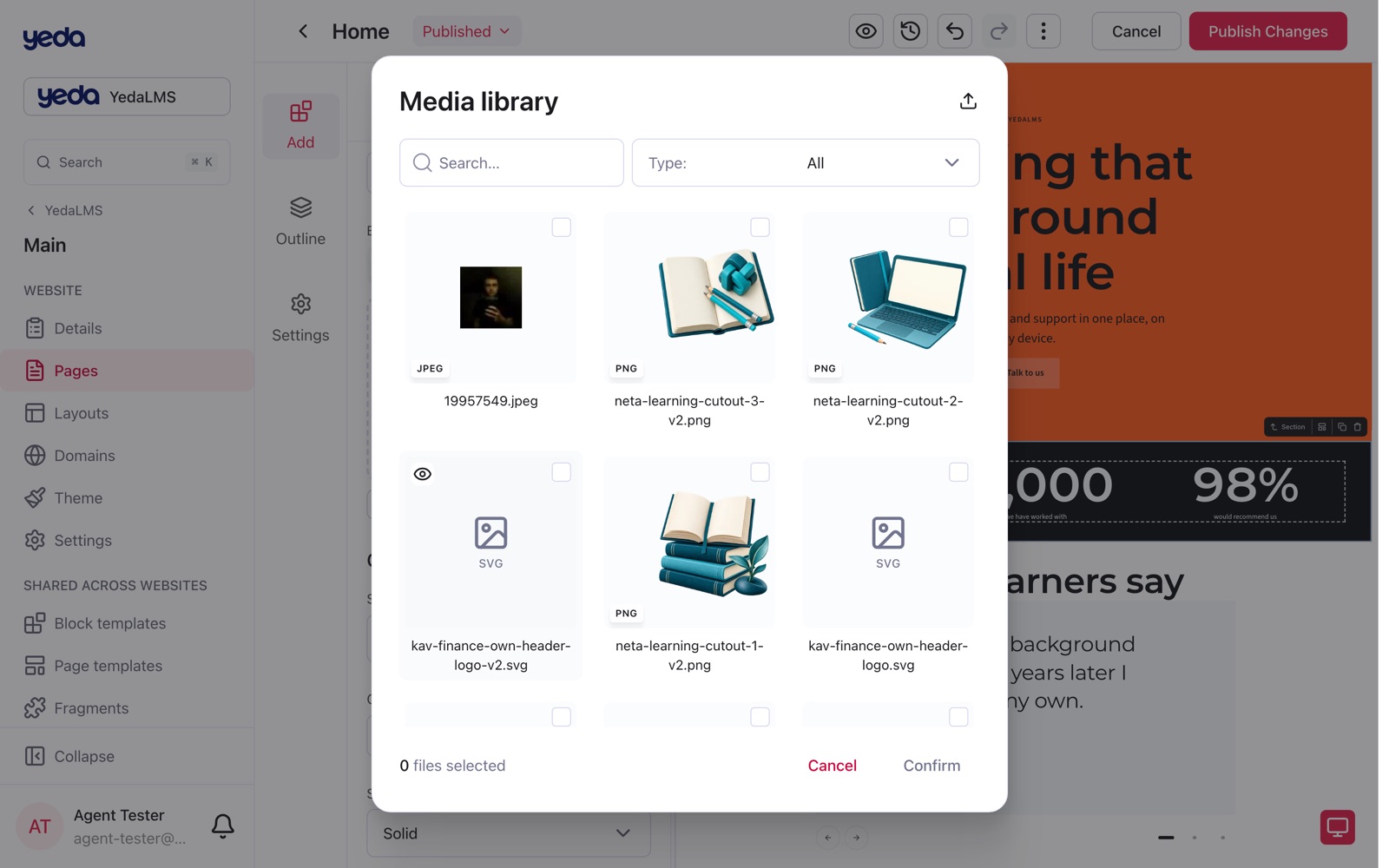Viewport: 1389px width, 868px height.
Task: Preview kav-finance-own-header-logo-v2.svg with eye icon
Action: pos(423,474)
